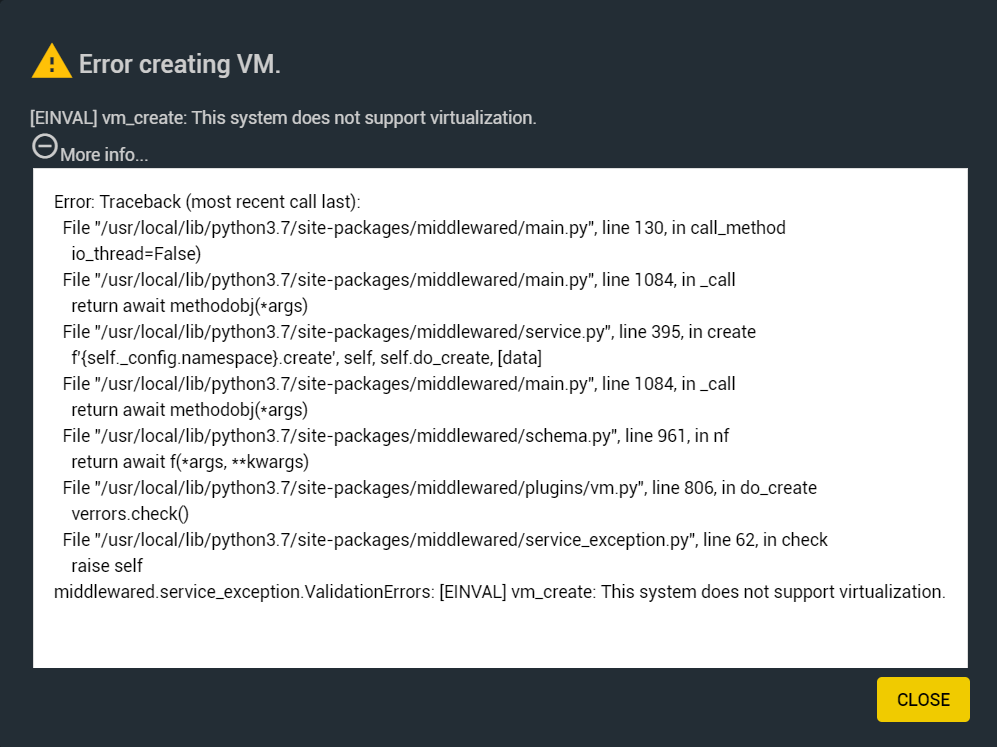Select the schema.py line 961 in nf entry
Viewport: 997px width, 747px height.
click(395, 435)
